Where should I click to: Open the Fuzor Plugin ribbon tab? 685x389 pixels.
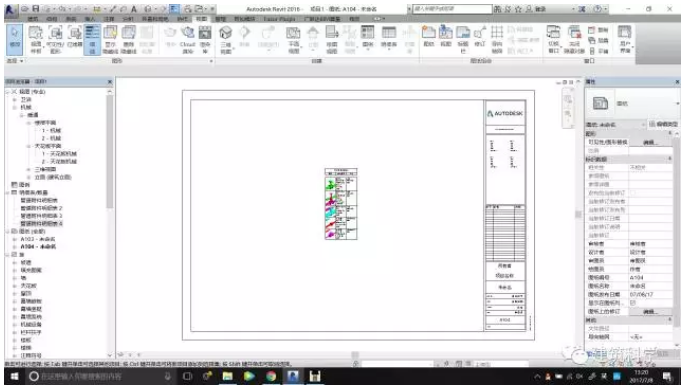(x=280, y=19)
